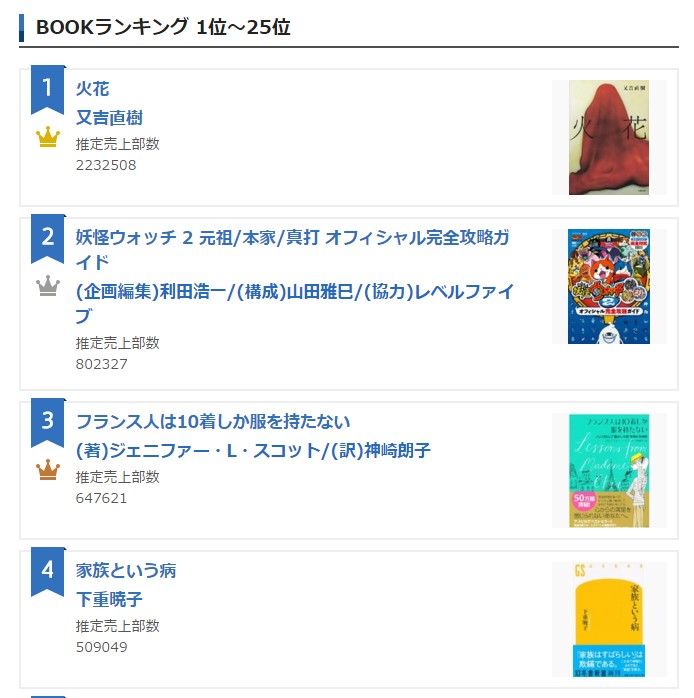This screenshot has height=698, width=694.
Task: View the teal フランス人 book cover thumbnail
Action: (x=608, y=471)
